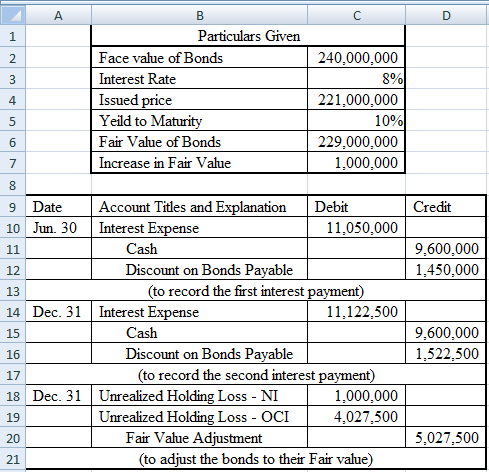489x472 pixels.
Task: Click 'Discount on Bonds Payable' in row 16
Action: [199, 354]
